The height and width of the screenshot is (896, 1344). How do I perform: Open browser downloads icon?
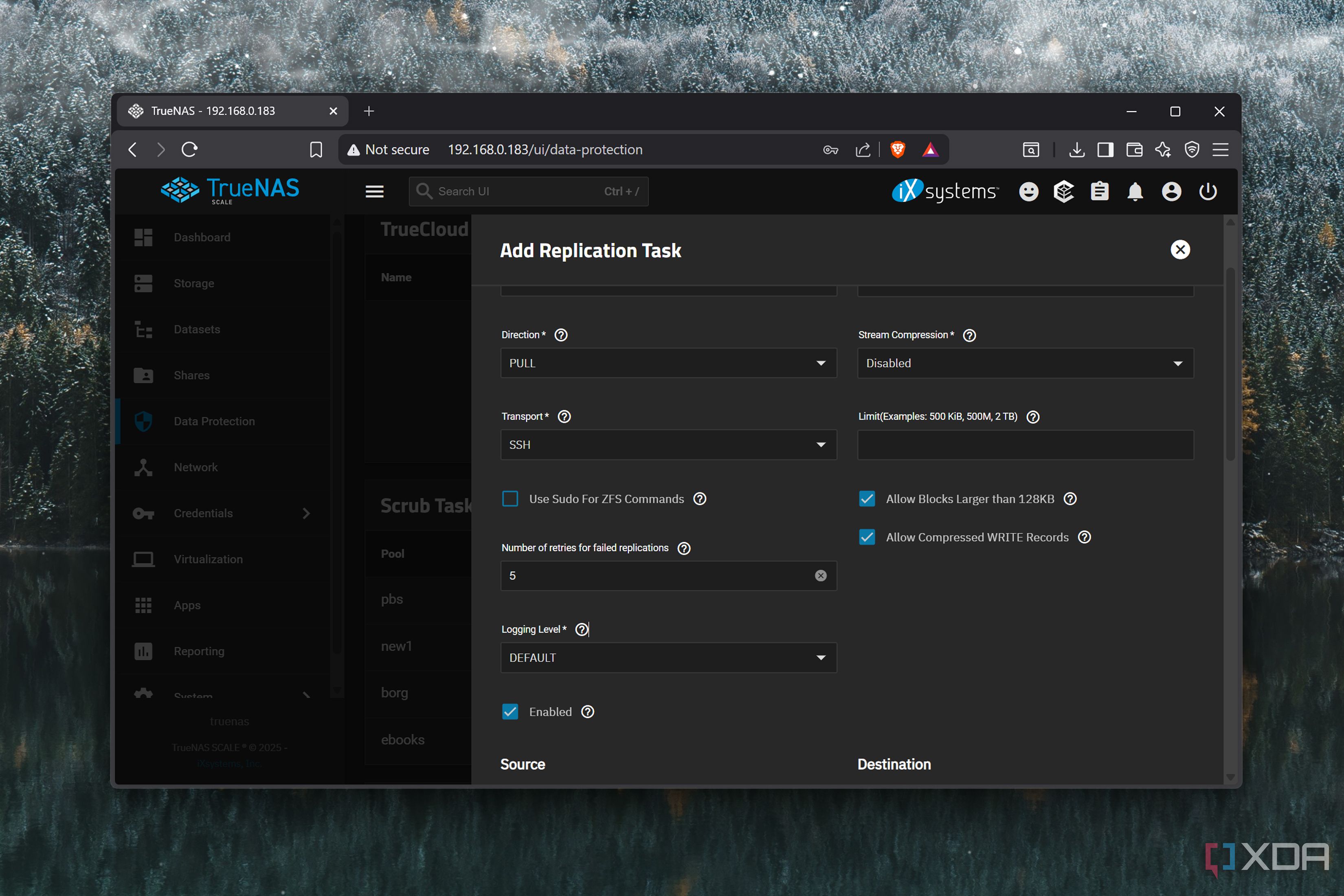[x=1076, y=150]
